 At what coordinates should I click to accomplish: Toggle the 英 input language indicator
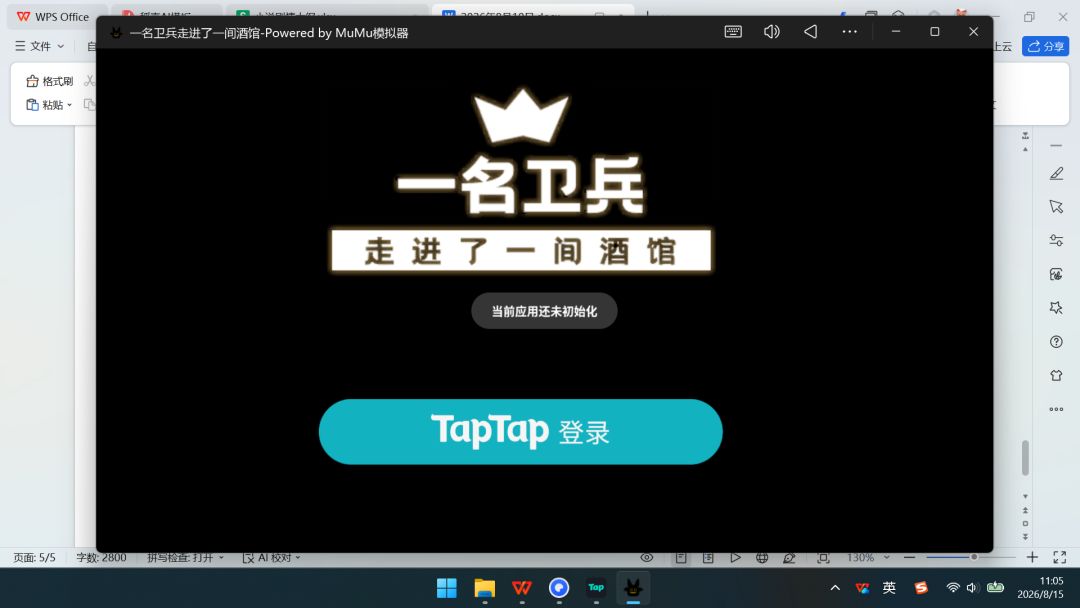889,588
